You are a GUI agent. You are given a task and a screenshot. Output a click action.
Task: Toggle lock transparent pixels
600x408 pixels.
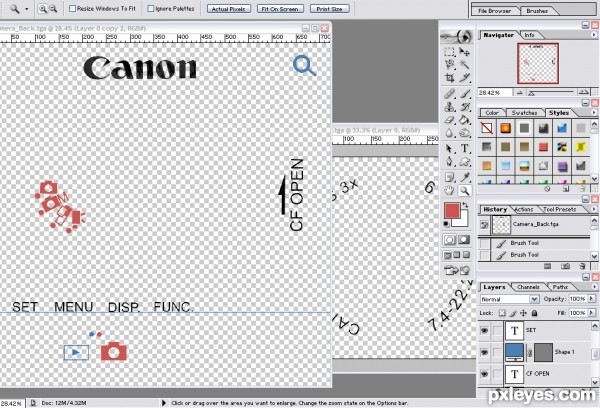click(x=502, y=313)
